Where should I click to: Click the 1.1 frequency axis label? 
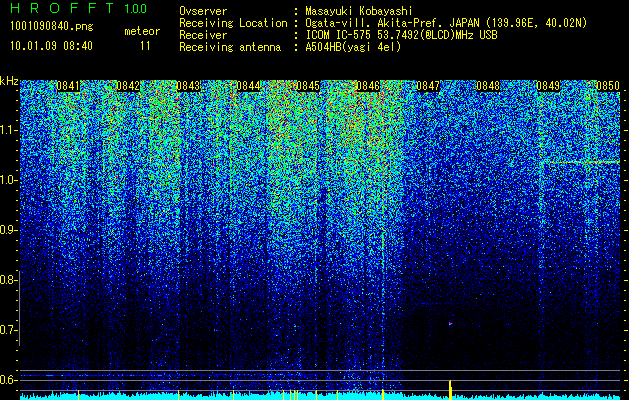pos(8,130)
